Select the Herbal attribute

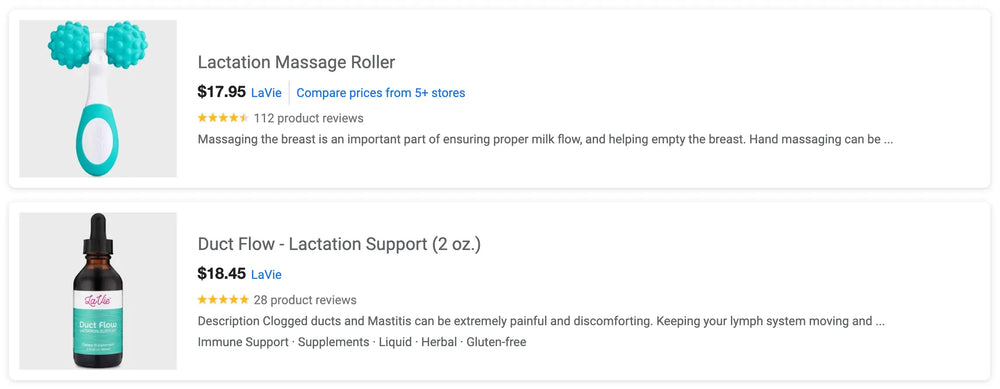[x=439, y=342]
